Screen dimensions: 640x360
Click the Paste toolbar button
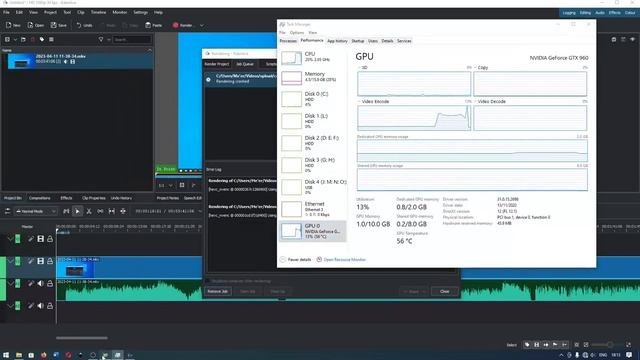pyautogui.click(x=153, y=25)
